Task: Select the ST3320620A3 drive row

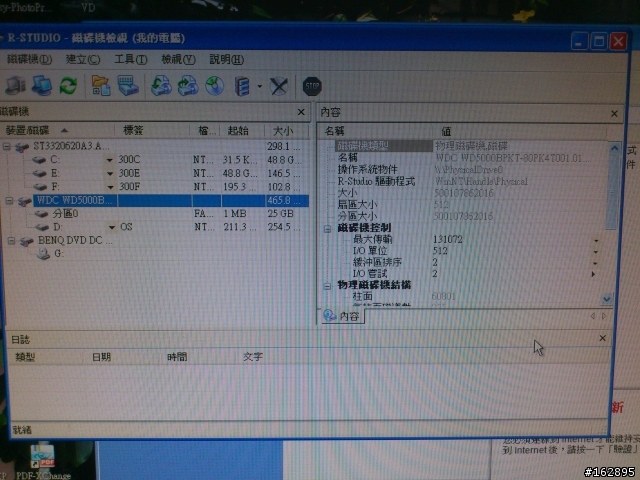Action: [x=154, y=146]
